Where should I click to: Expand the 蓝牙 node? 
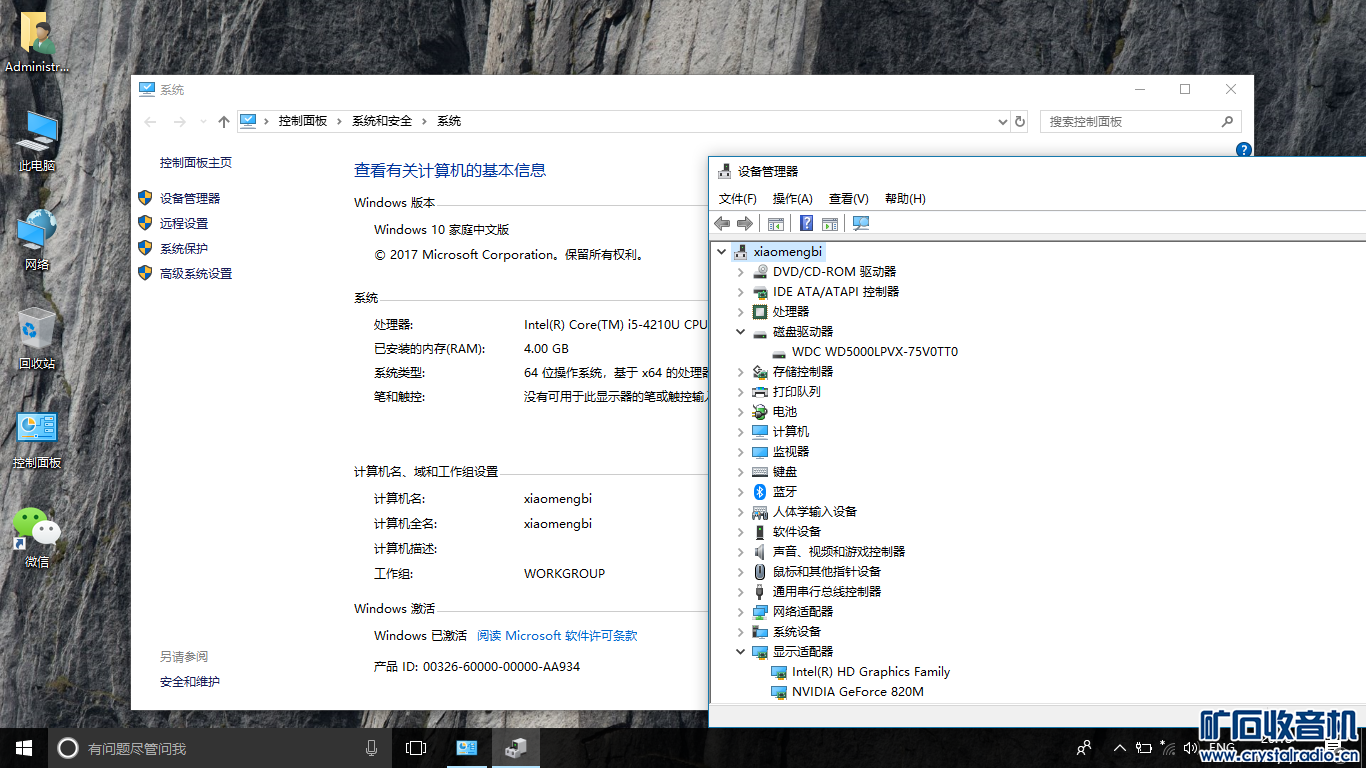pos(741,492)
